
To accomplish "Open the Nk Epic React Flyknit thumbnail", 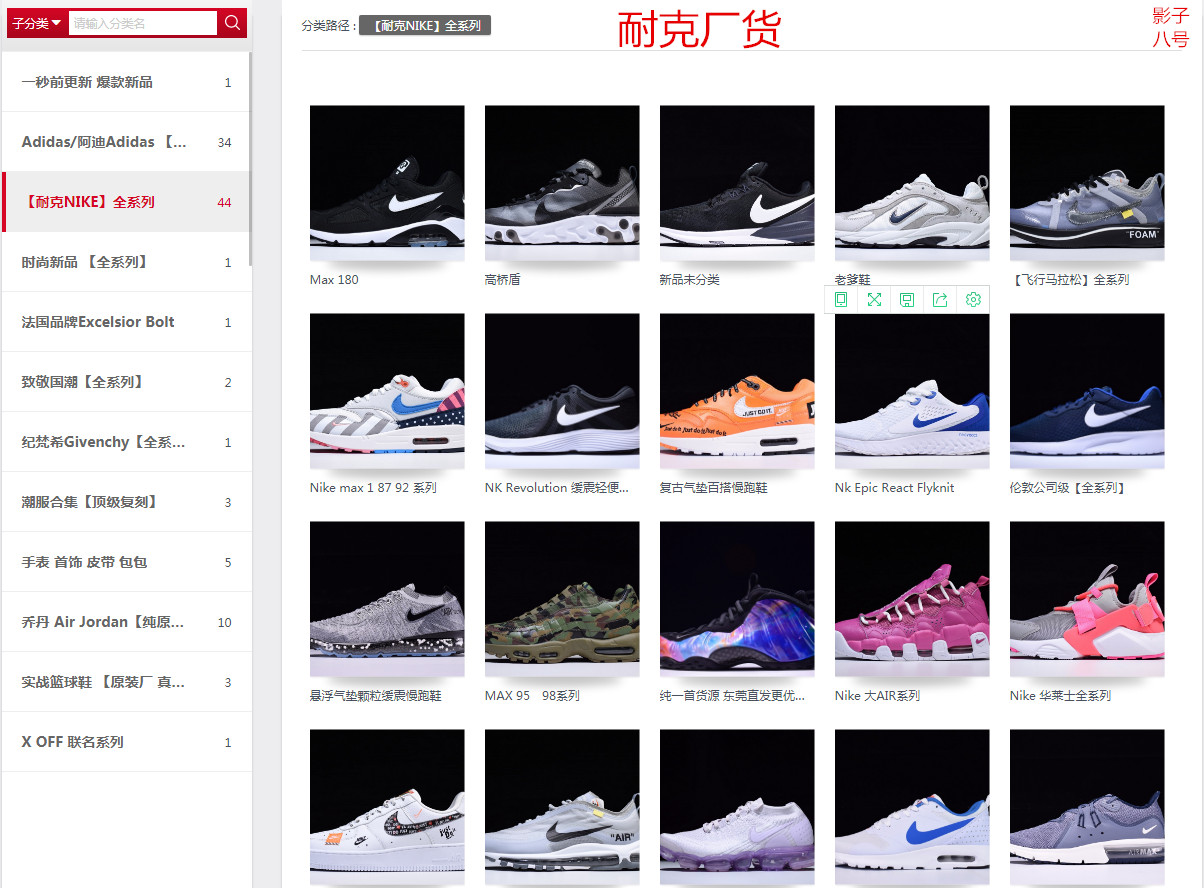I will tap(912, 391).
